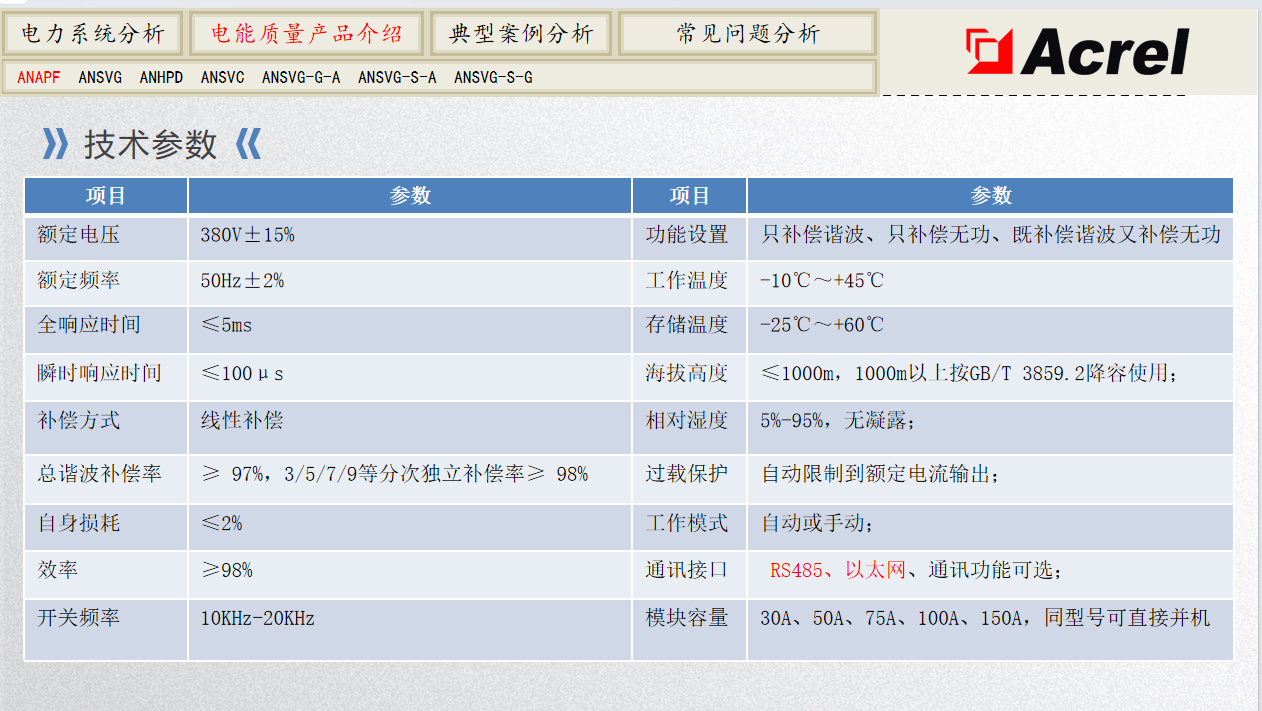Go to the 典型案例分析 tab
Screen dimensions: 1262x711
(x=521, y=34)
